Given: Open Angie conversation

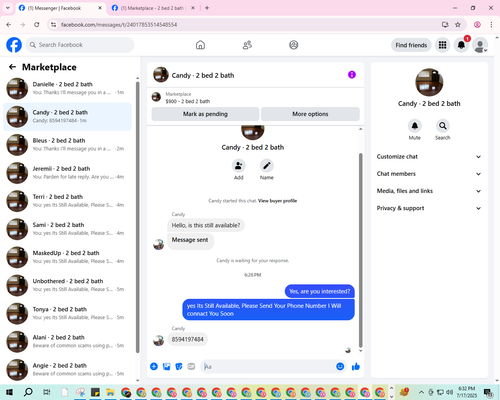Looking at the screenshot, I should 67,370.
